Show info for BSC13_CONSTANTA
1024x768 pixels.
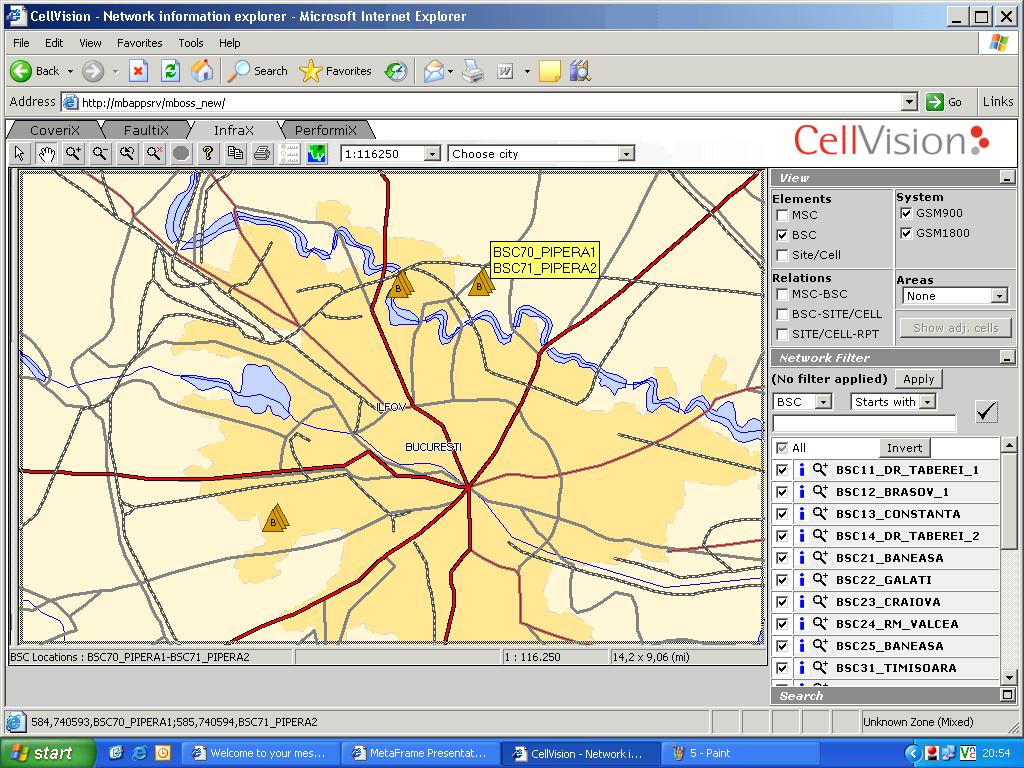point(801,513)
